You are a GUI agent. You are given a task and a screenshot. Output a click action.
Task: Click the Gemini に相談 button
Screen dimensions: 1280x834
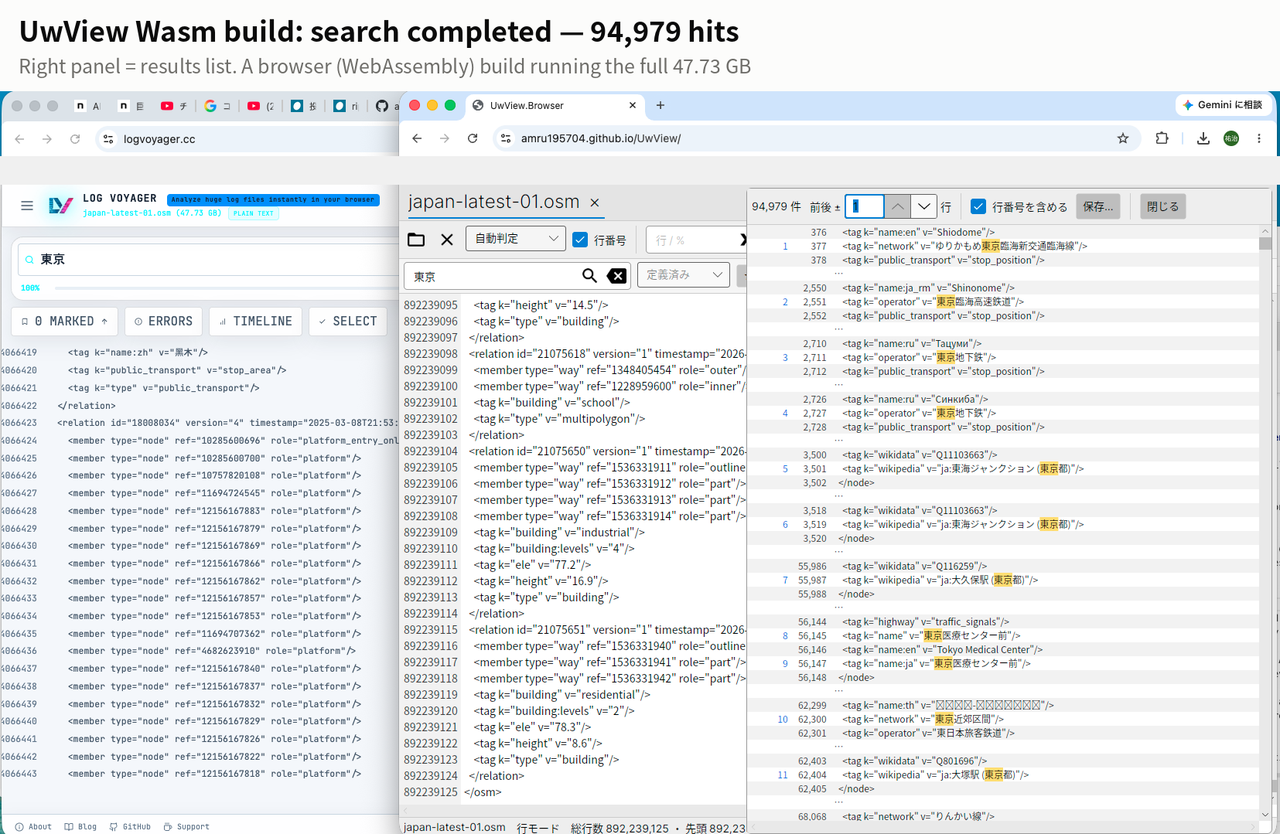click(x=1222, y=105)
